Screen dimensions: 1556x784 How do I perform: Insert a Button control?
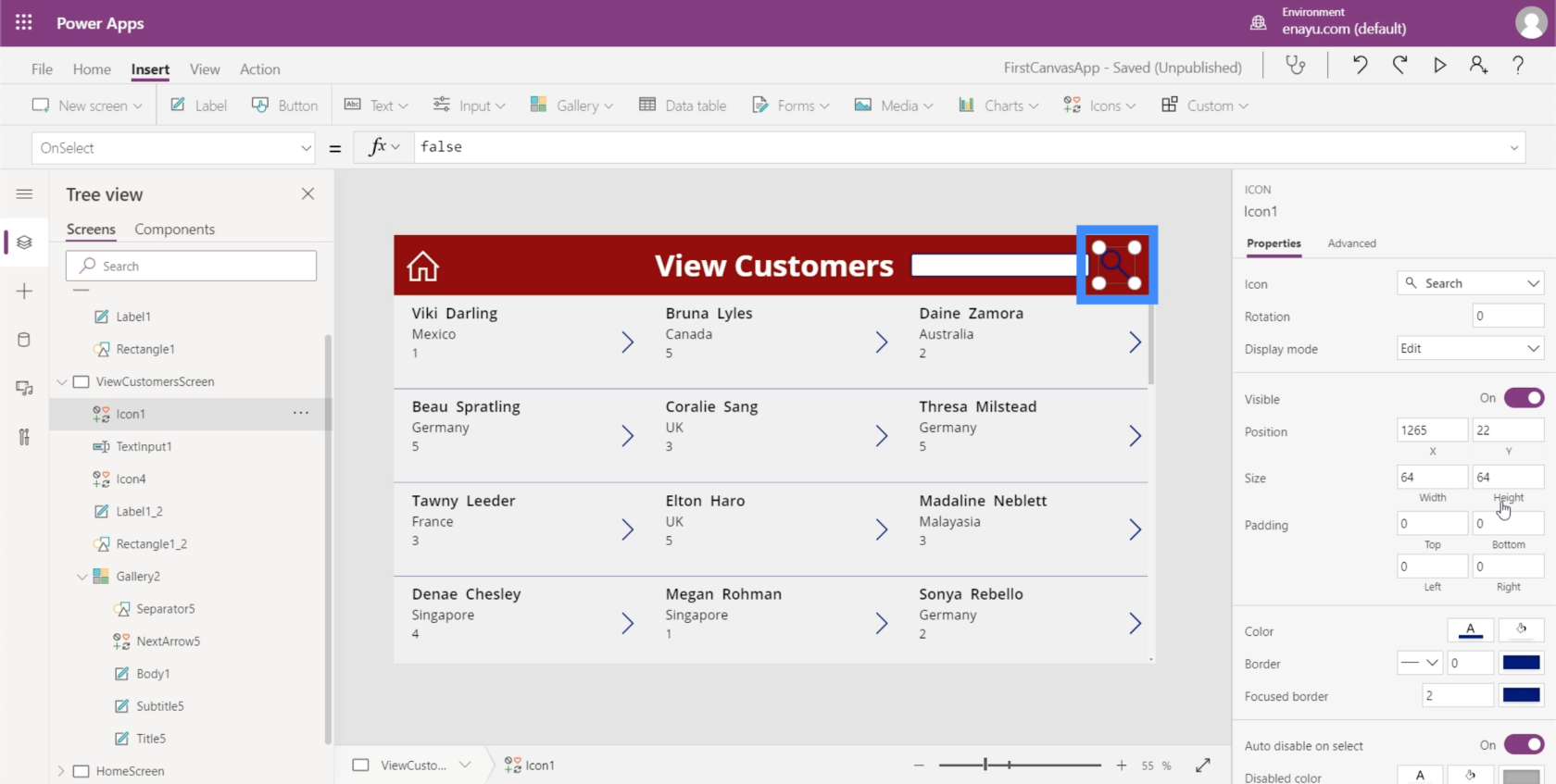point(284,106)
